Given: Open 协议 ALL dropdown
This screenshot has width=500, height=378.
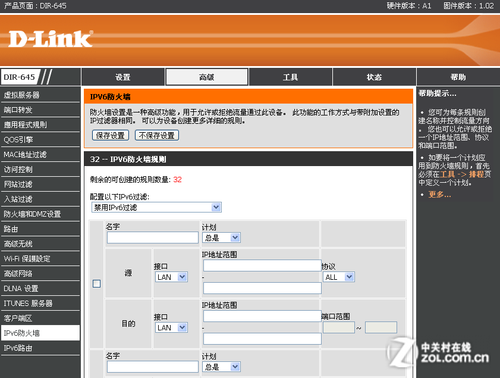Looking at the screenshot, I should 339,277.
